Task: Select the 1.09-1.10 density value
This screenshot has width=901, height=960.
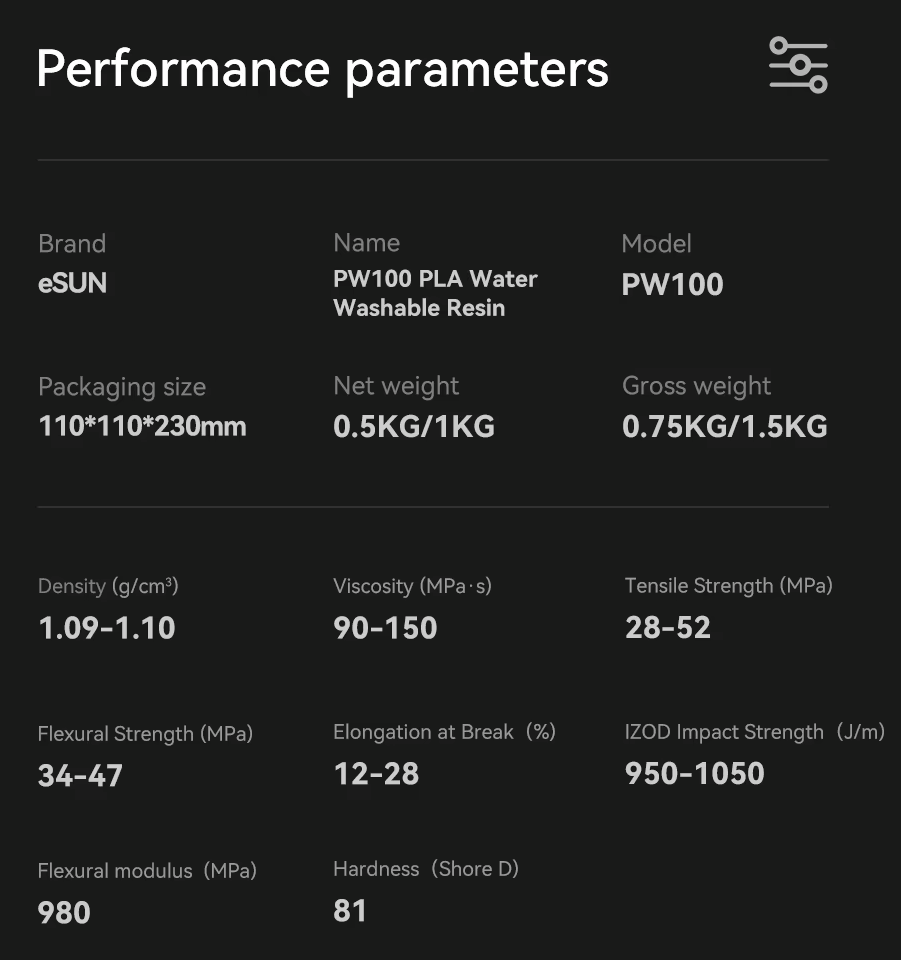Action: (x=107, y=628)
